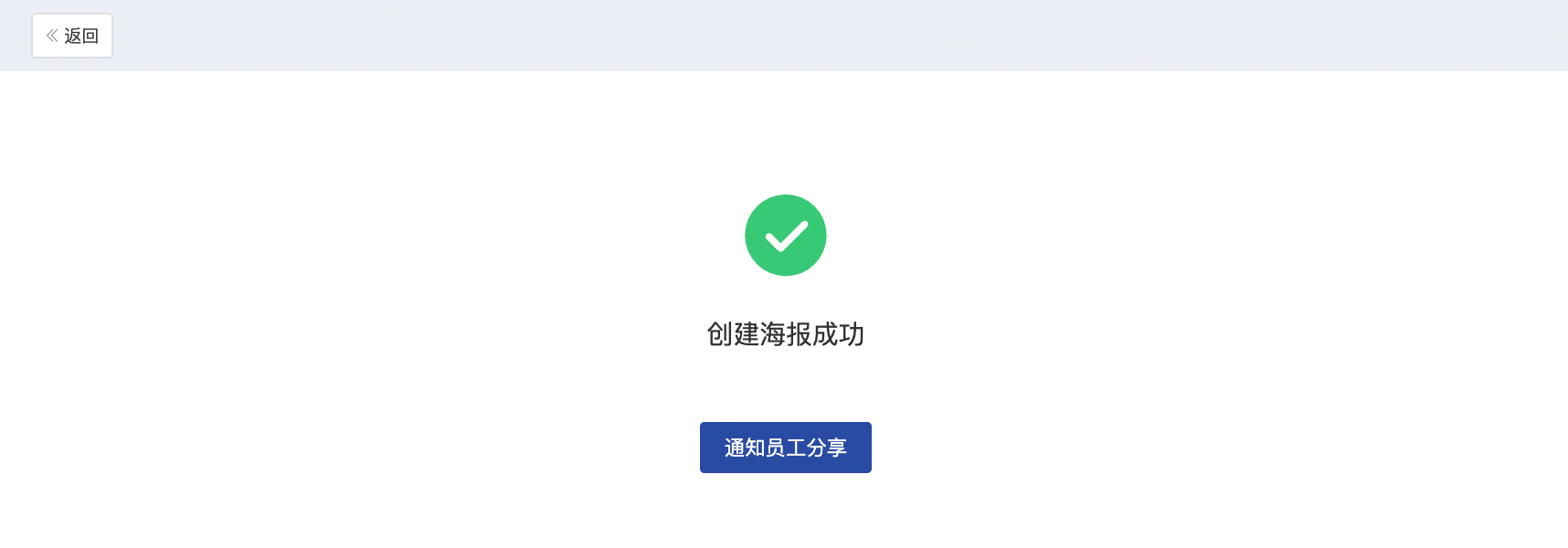The width and height of the screenshot is (1568, 548).
Task: Click the white tick inside green circle
Action: pyautogui.click(x=786, y=236)
